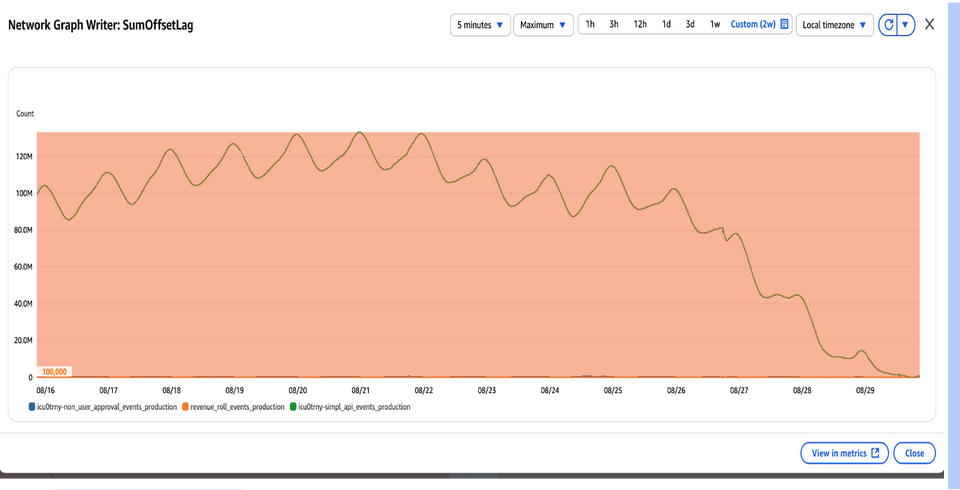Click the 120M y-axis label
The height and width of the screenshot is (490, 960).
(x=25, y=157)
